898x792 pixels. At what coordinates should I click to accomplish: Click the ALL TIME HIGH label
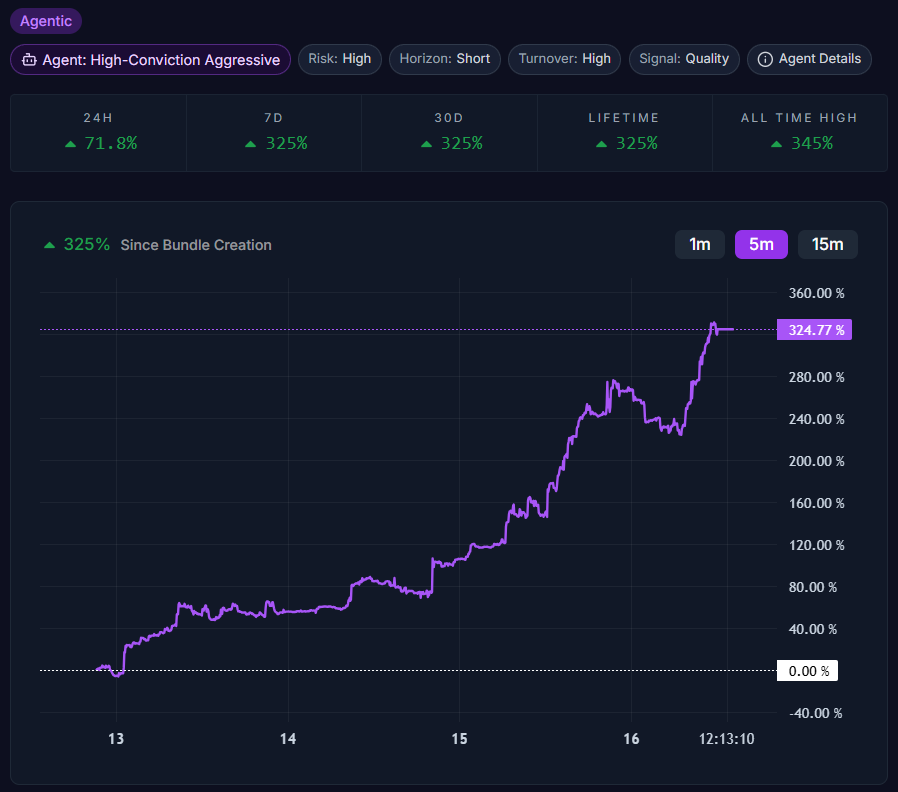point(799,118)
